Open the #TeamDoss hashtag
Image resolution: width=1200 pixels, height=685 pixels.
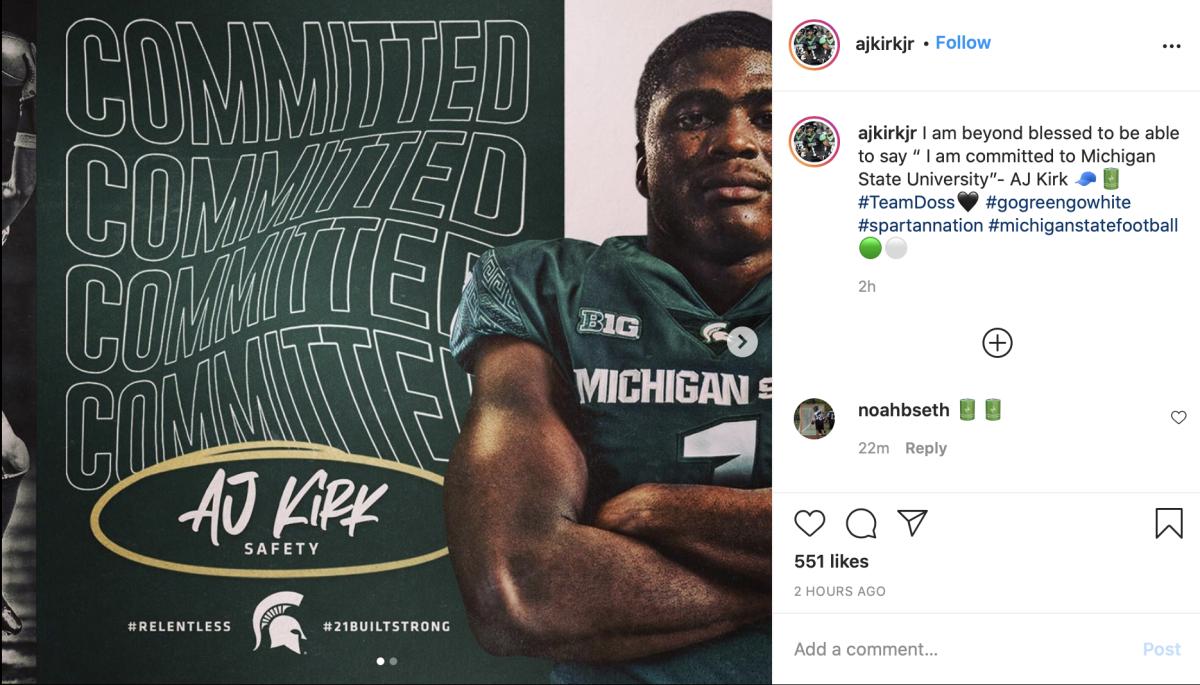(906, 203)
